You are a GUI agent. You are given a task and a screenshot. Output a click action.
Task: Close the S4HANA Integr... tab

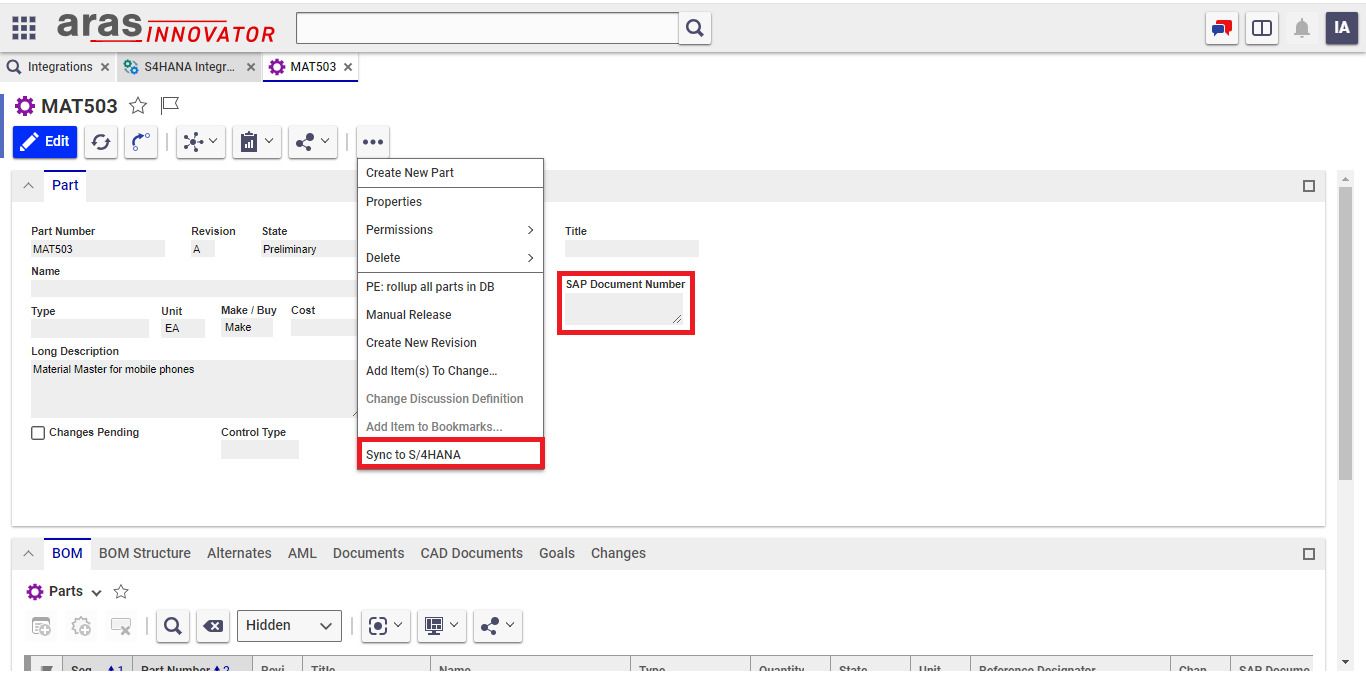click(249, 67)
